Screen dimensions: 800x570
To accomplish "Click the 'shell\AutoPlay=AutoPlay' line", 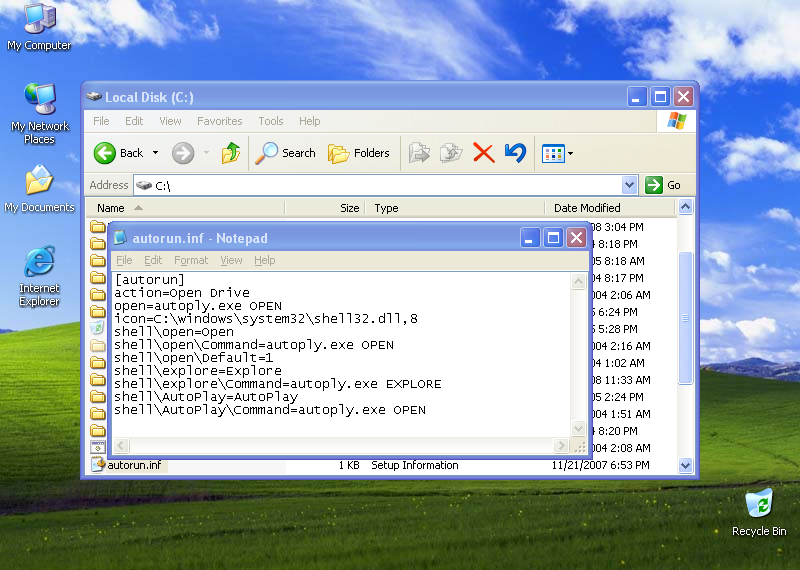I will (206, 397).
